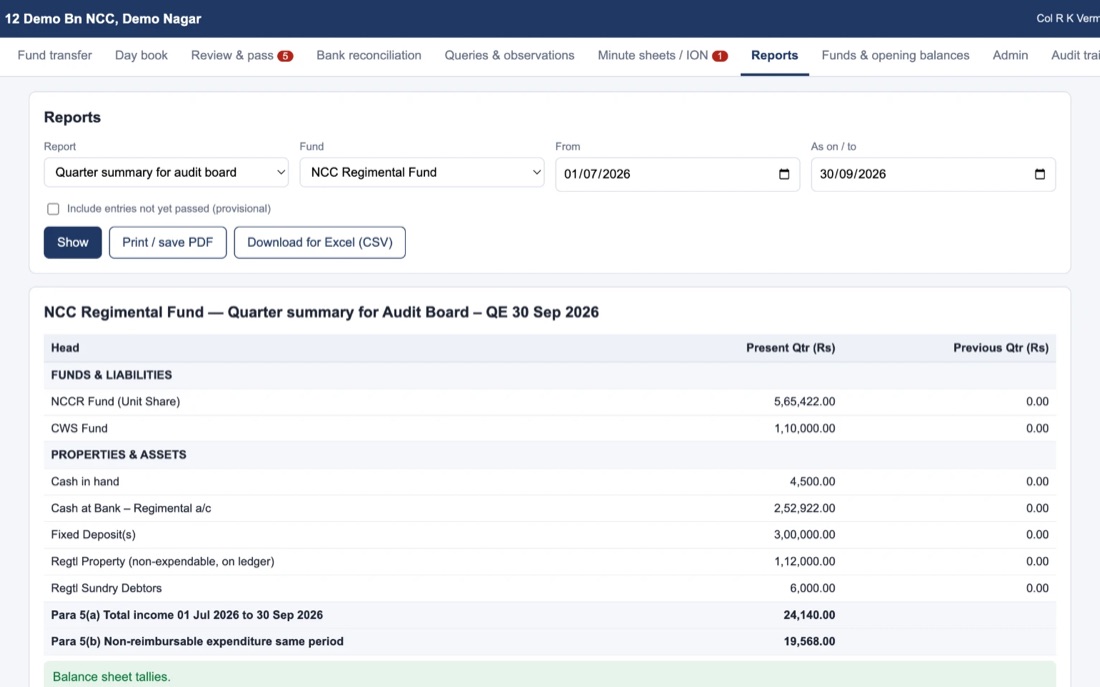Open the Fund selection dropdown
This screenshot has height=687, width=1100.
(422, 173)
